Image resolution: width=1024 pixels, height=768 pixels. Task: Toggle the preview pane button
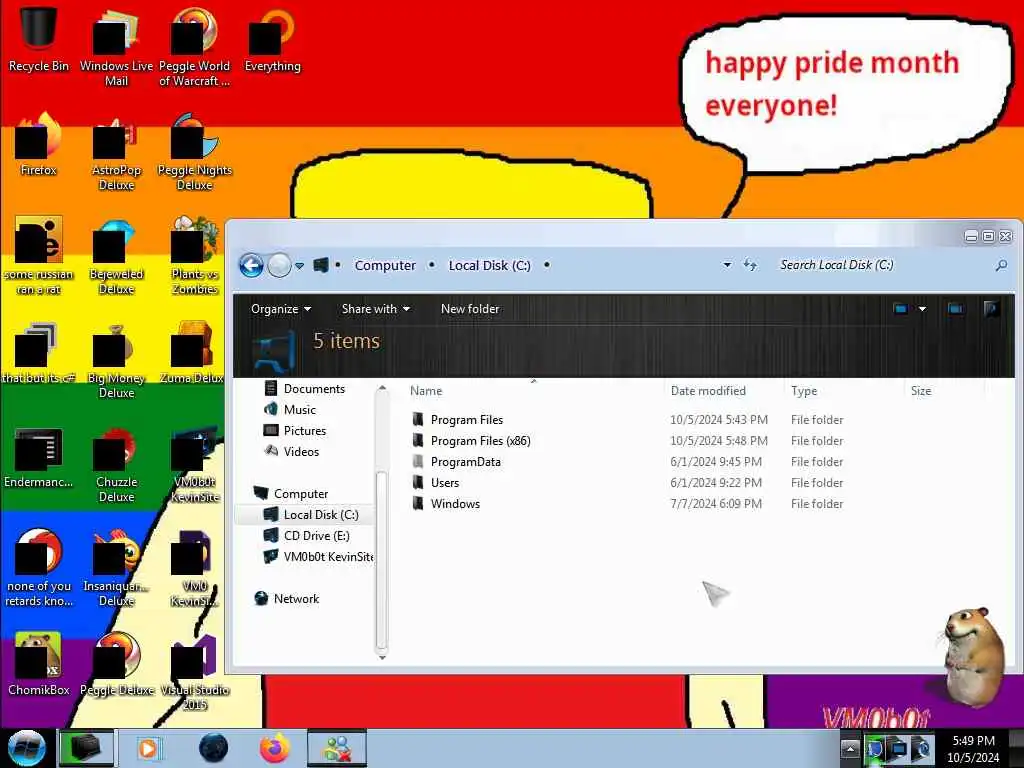tap(955, 308)
